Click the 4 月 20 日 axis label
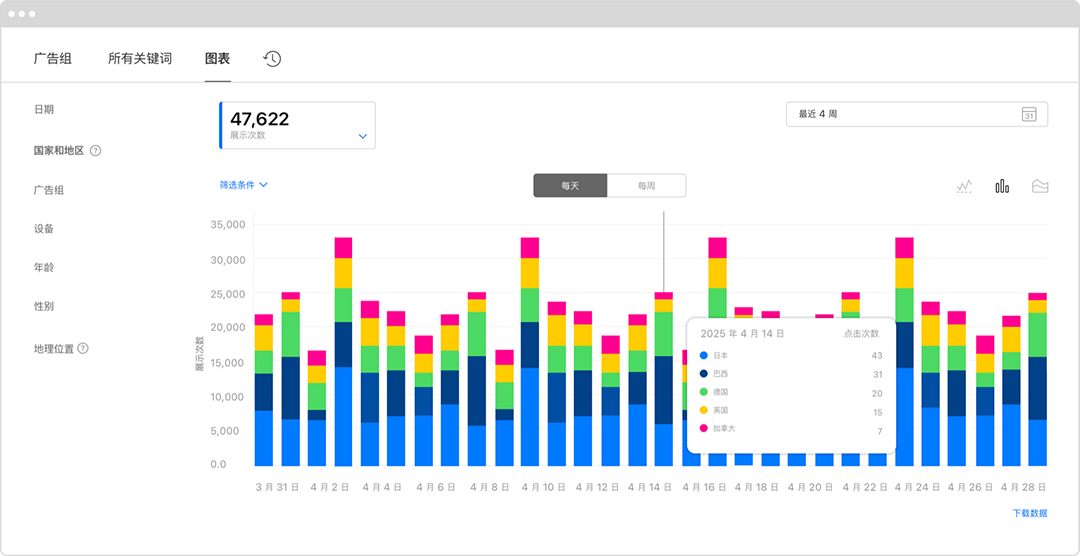Viewport: 1080px width, 556px height. click(810, 486)
